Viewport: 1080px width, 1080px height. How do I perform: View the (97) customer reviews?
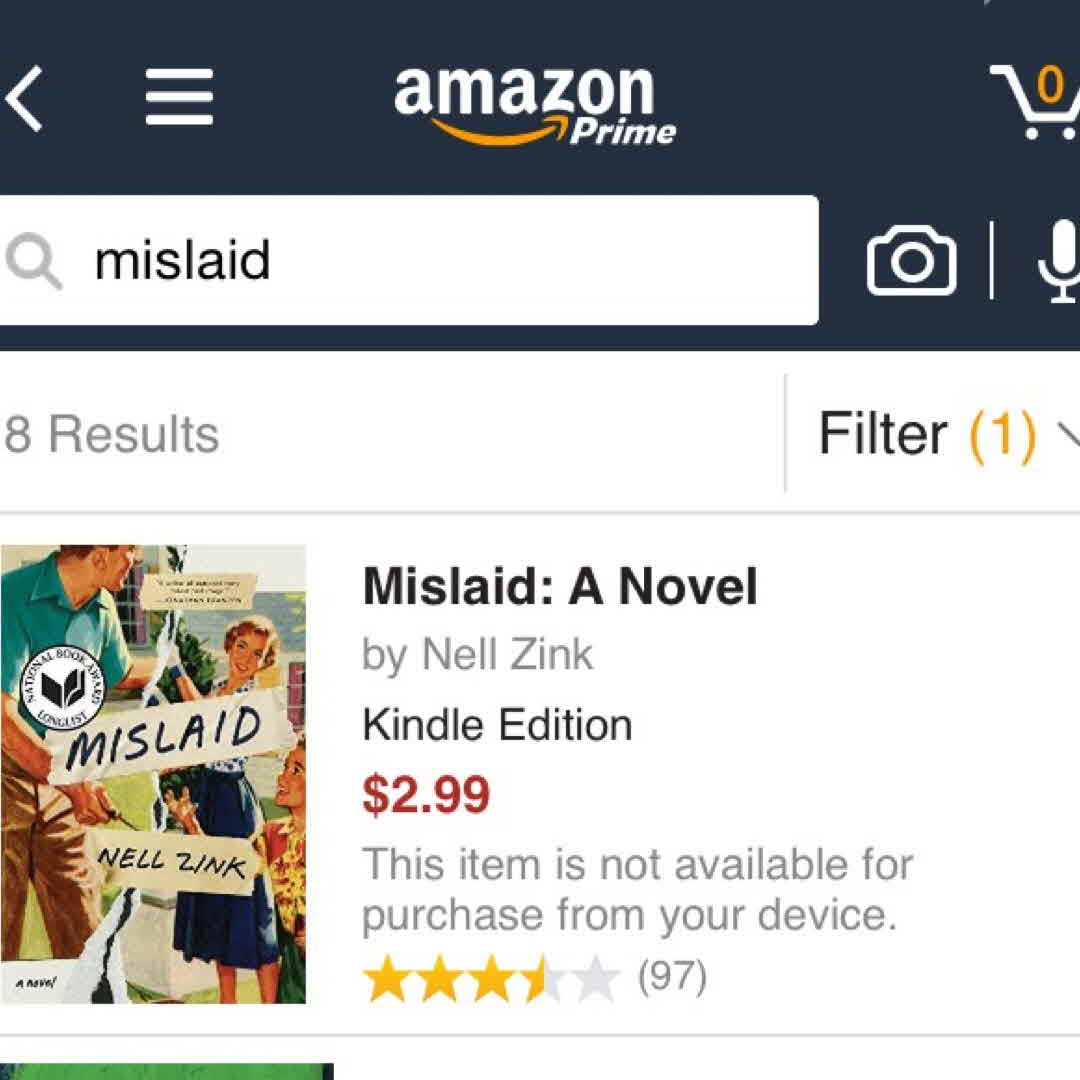coord(672,976)
